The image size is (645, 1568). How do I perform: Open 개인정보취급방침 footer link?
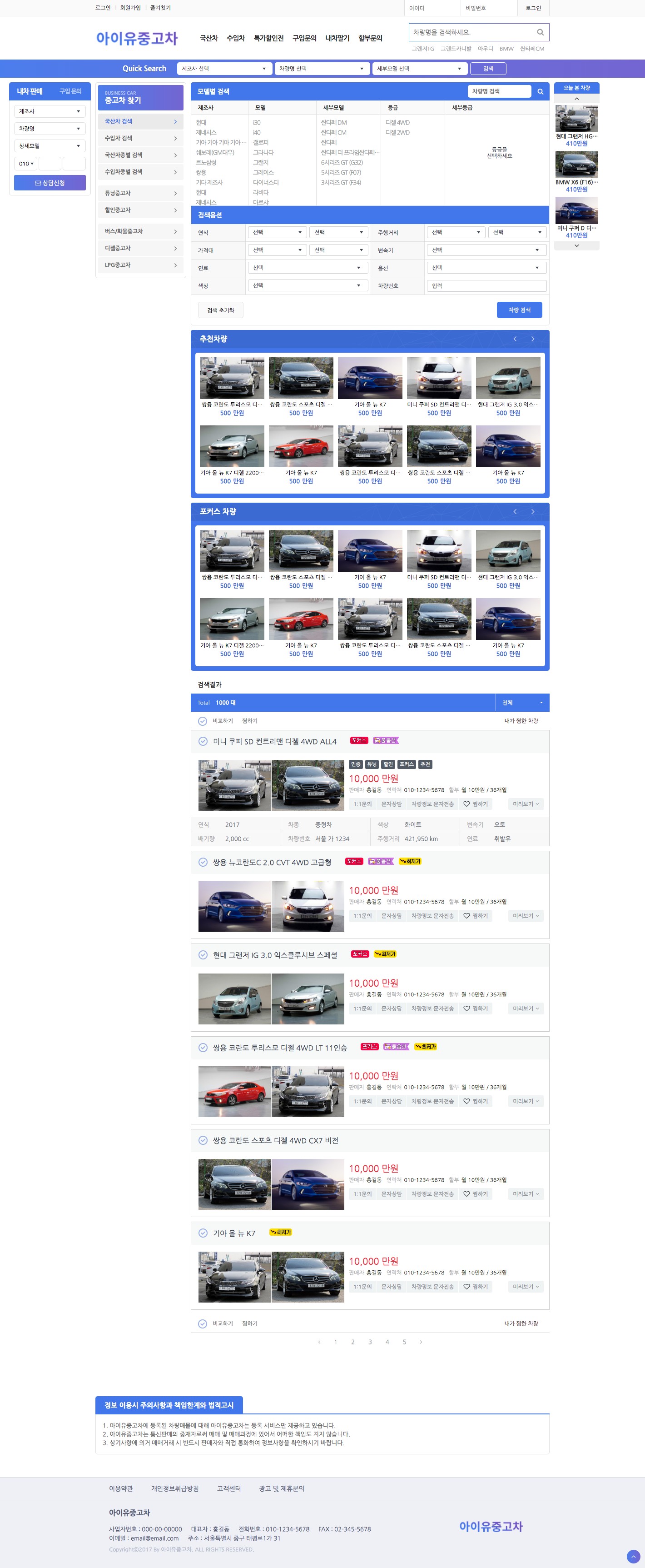tap(174, 1488)
